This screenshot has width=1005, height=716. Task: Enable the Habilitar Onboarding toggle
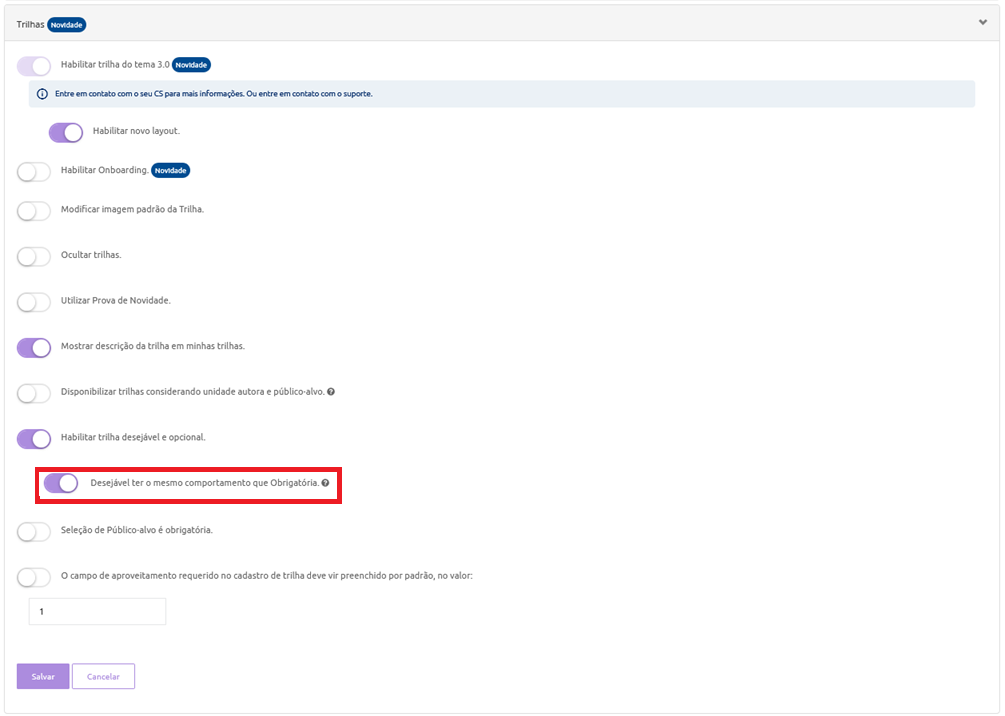click(x=34, y=171)
